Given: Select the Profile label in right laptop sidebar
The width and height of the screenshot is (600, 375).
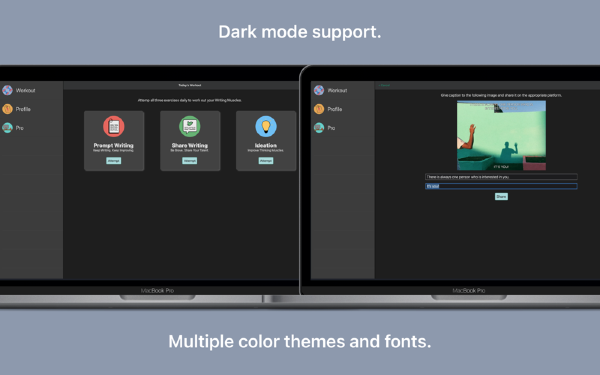Looking at the screenshot, I should [335, 109].
